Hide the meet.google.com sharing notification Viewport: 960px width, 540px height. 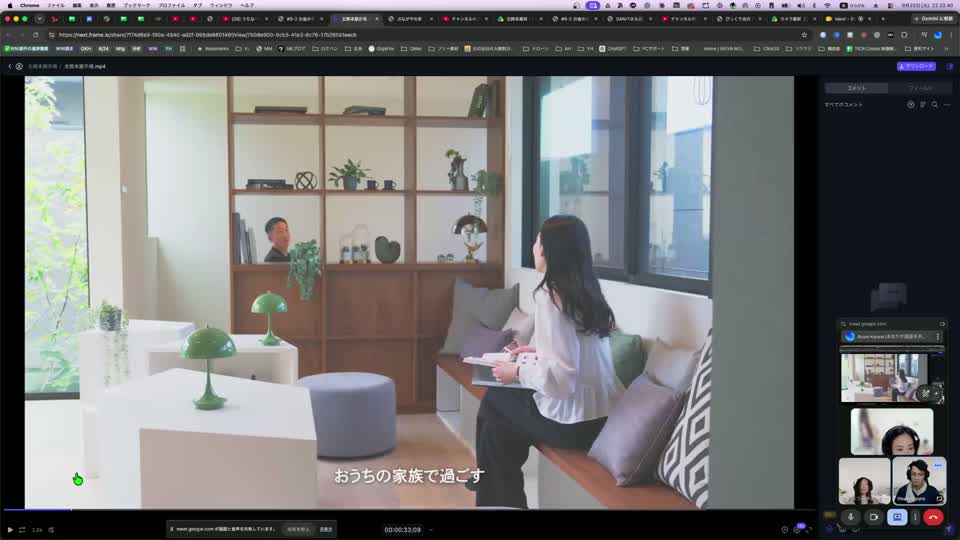(x=326, y=529)
